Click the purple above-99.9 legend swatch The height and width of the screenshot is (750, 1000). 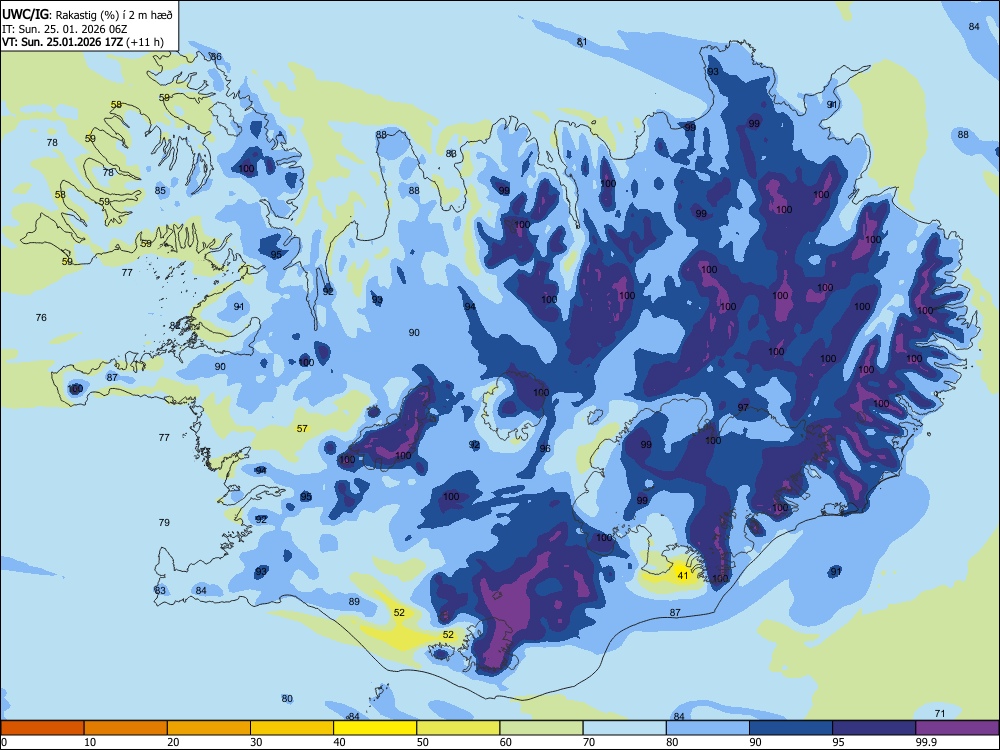click(957, 728)
